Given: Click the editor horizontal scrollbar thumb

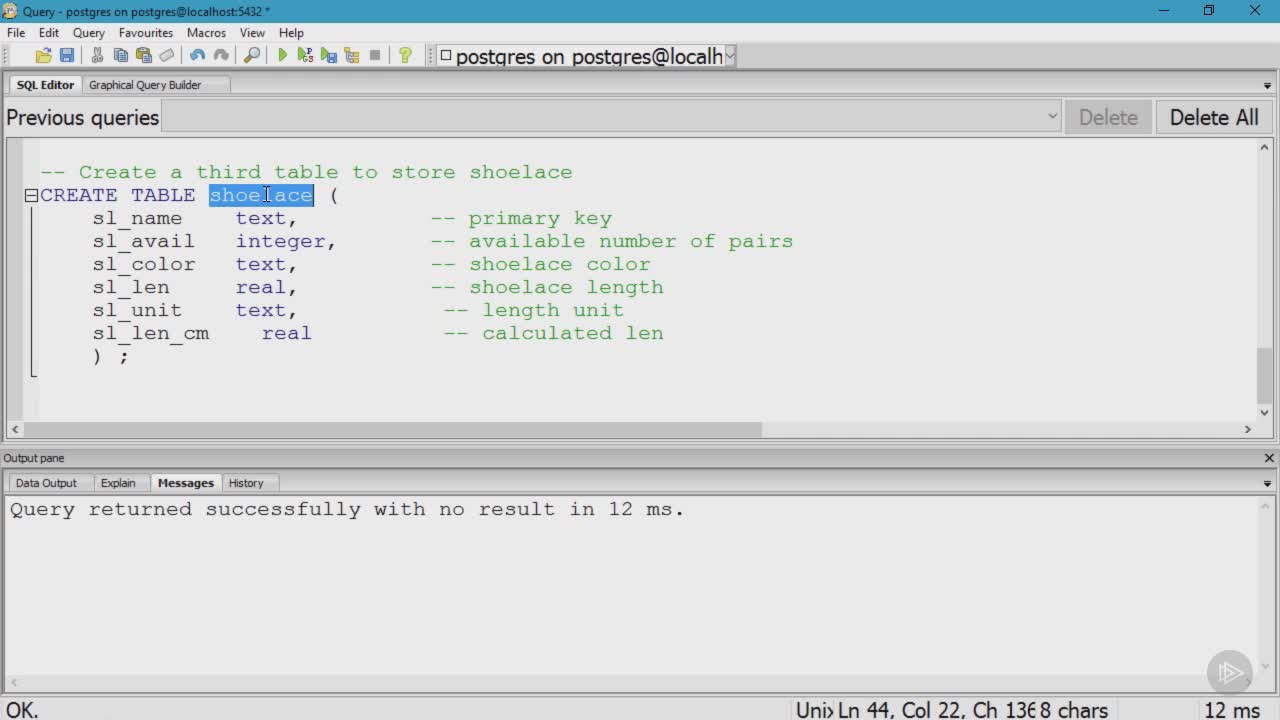Looking at the screenshot, I should pyautogui.click(x=393, y=429).
